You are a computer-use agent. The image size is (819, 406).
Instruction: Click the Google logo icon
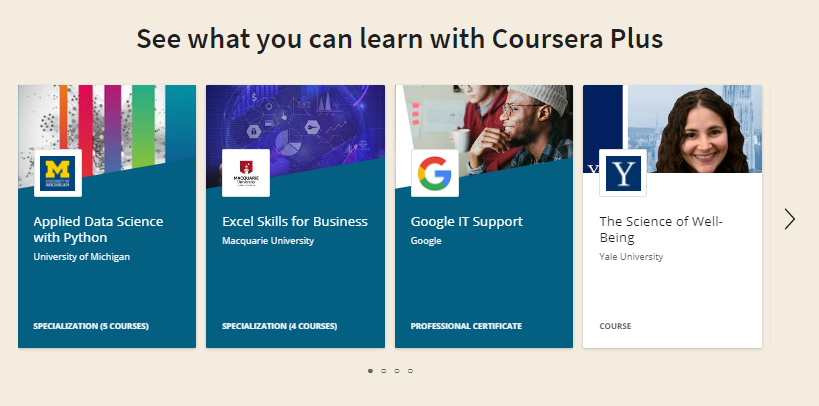point(435,173)
